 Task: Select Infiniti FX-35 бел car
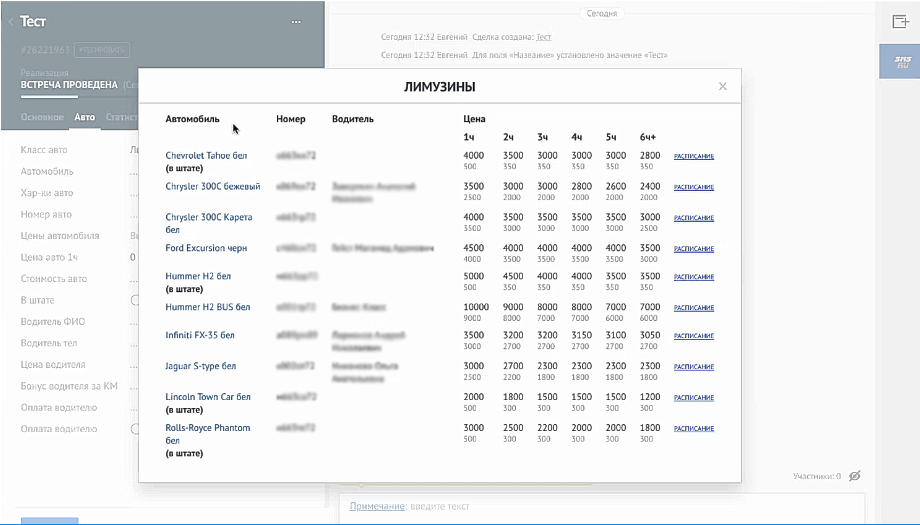pyautogui.click(x=200, y=335)
